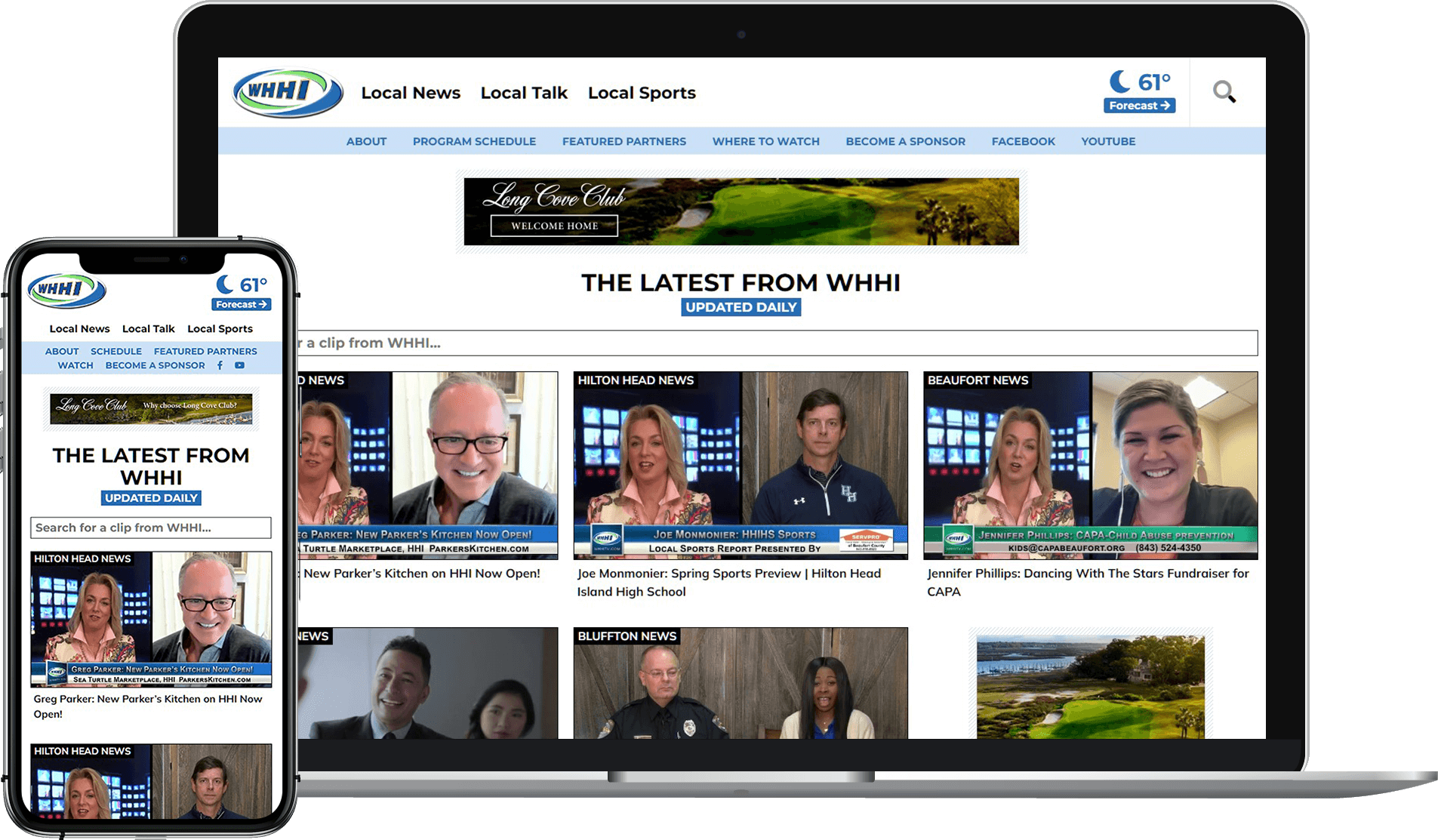Open Local News in laptop navigation
This screenshot has height=840, width=1438.
pyautogui.click(x=411, y=93)
